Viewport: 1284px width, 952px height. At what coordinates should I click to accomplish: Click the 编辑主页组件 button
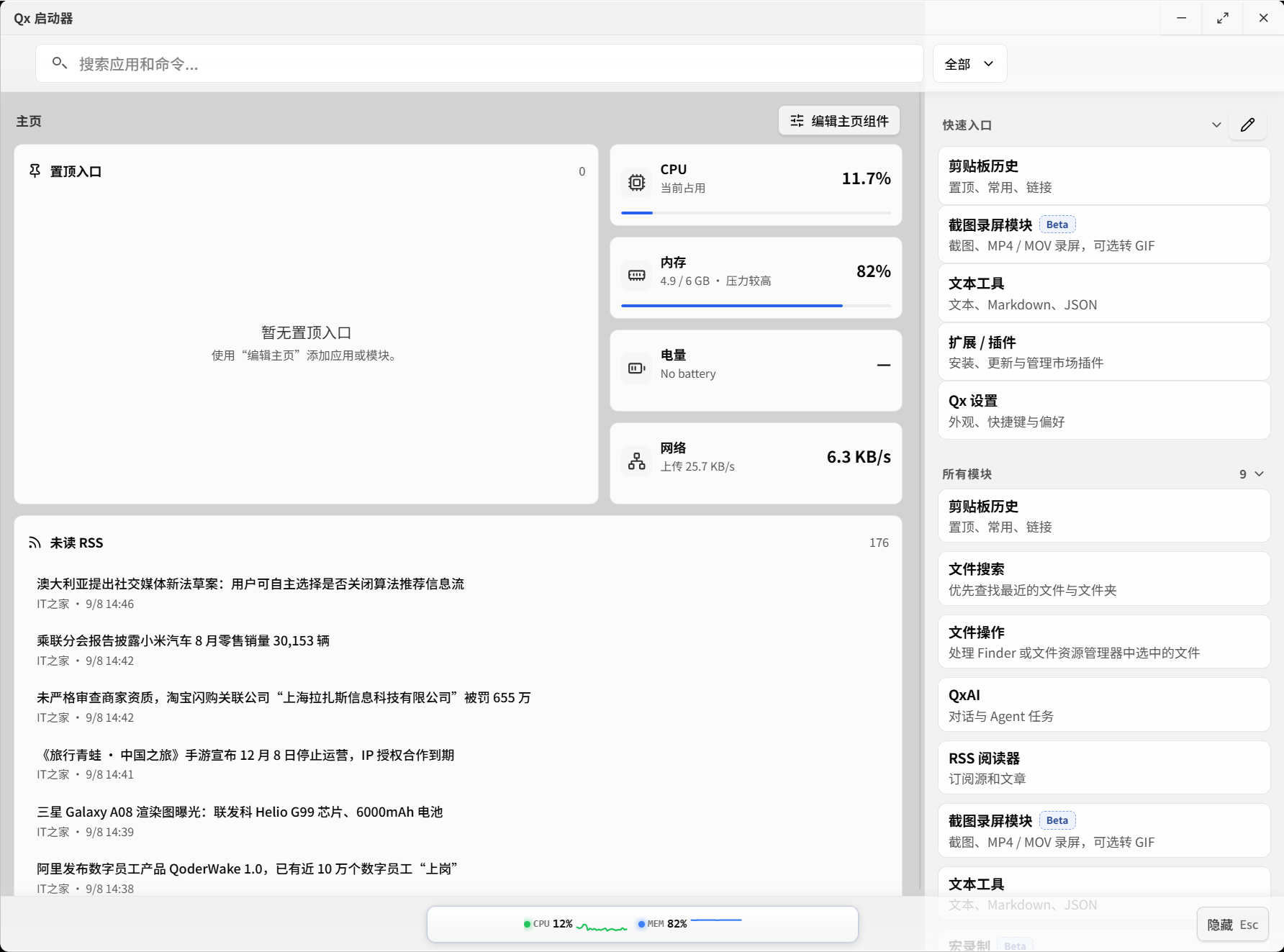coord(839,121)
